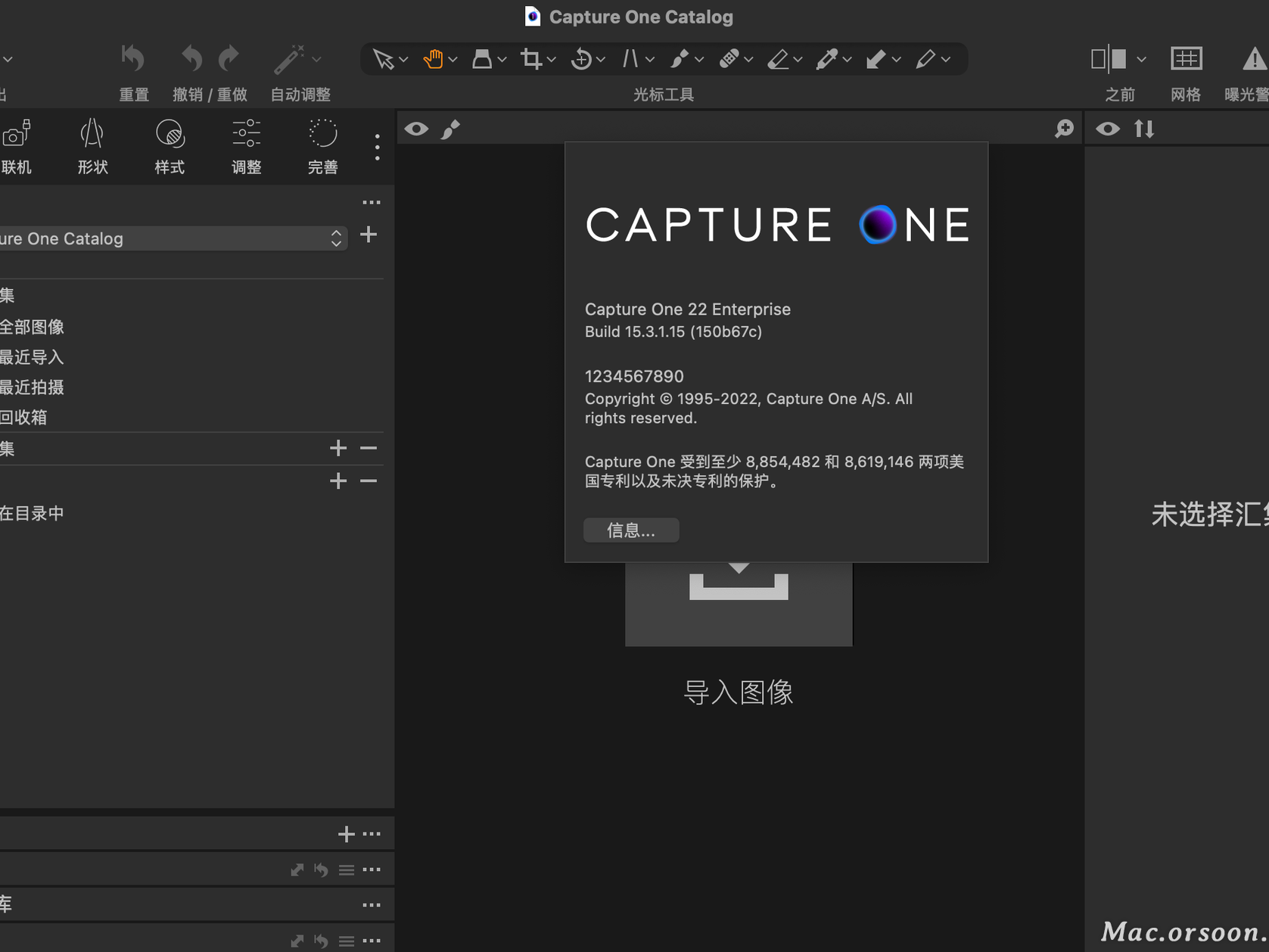Open the 调整 (Adjust) tool tab
The width and height of the screenshot is (1269, 952).
[x=246, y=145]
